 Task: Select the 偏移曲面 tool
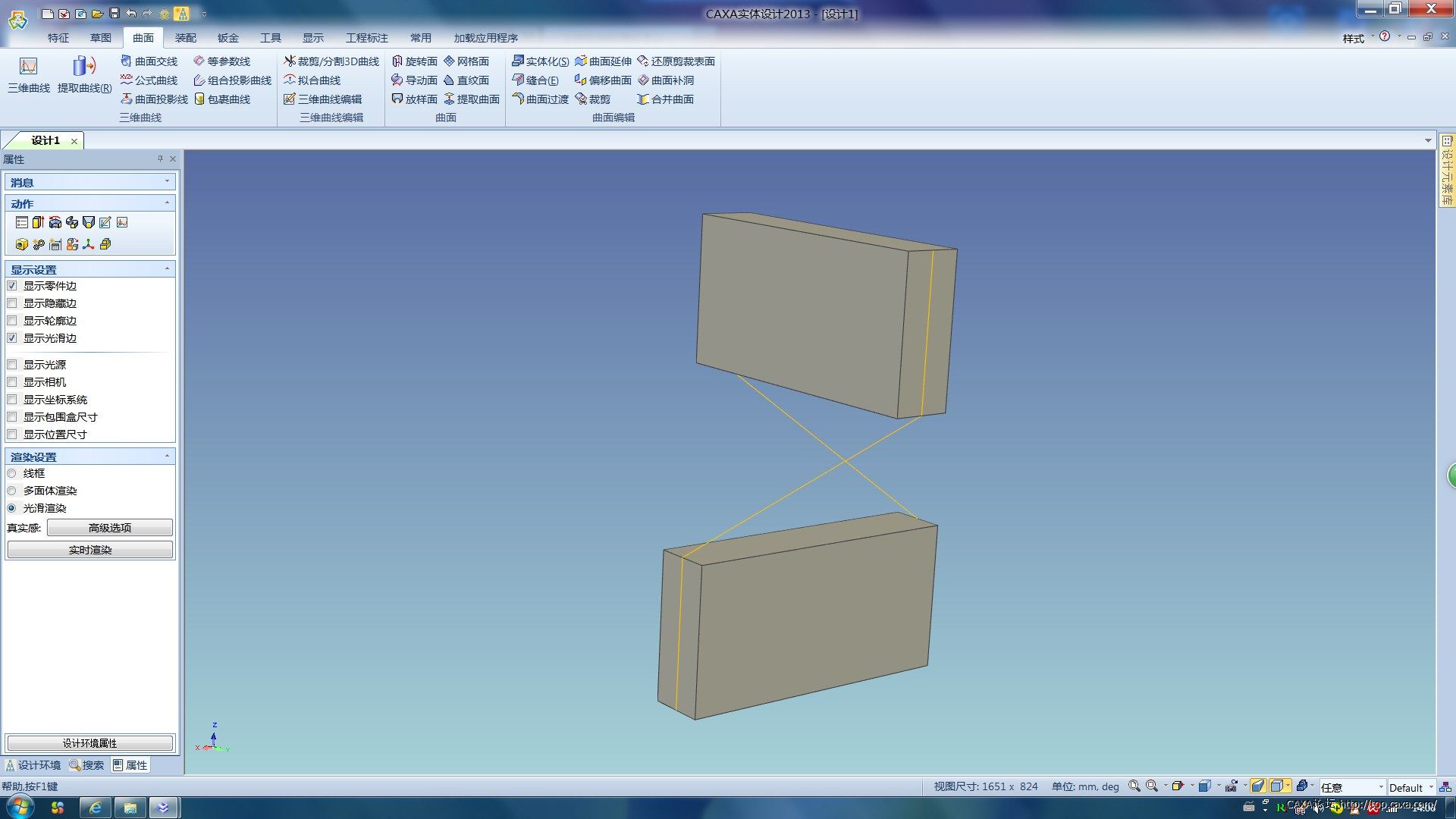pyautogui.click(x=603, y=80)
